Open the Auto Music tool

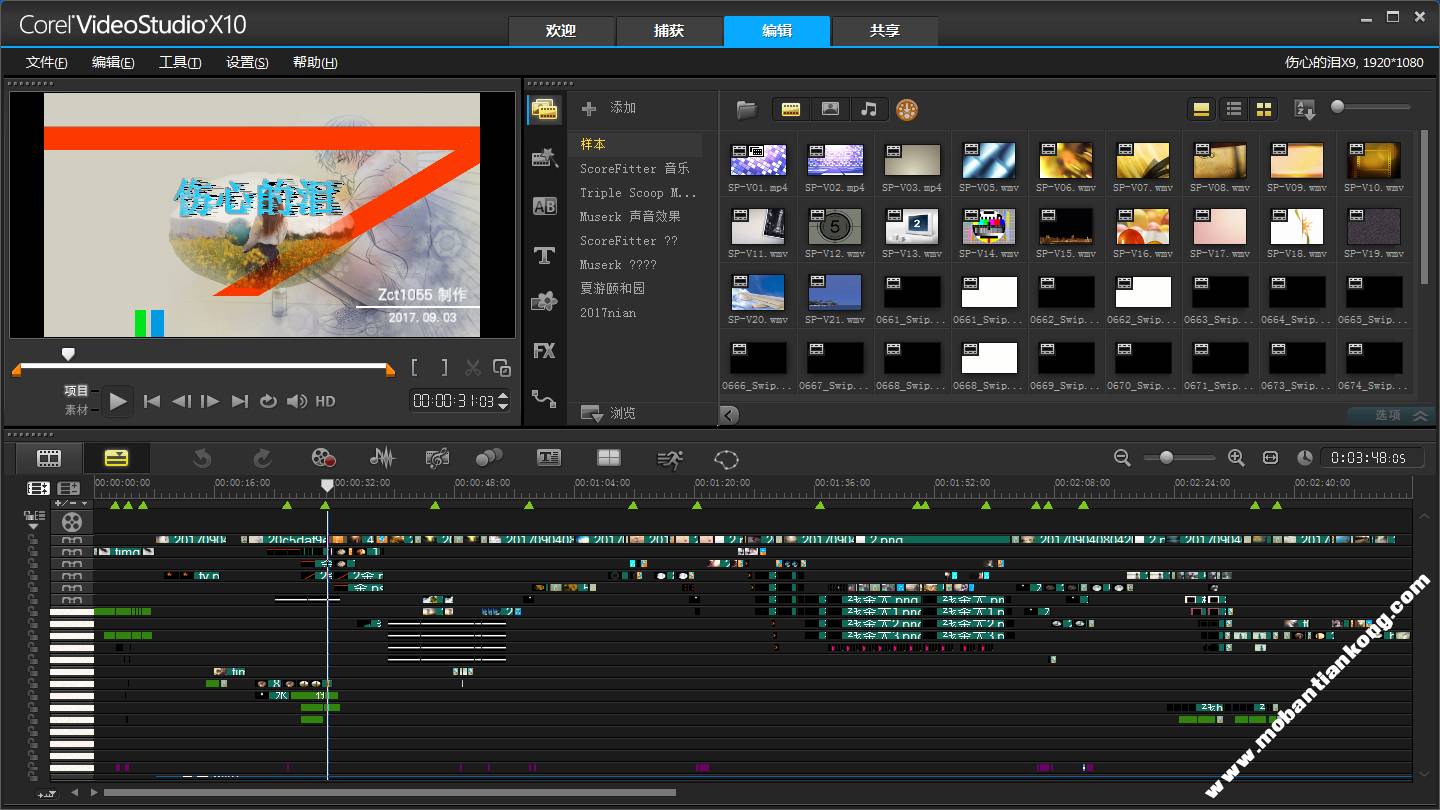437,458
